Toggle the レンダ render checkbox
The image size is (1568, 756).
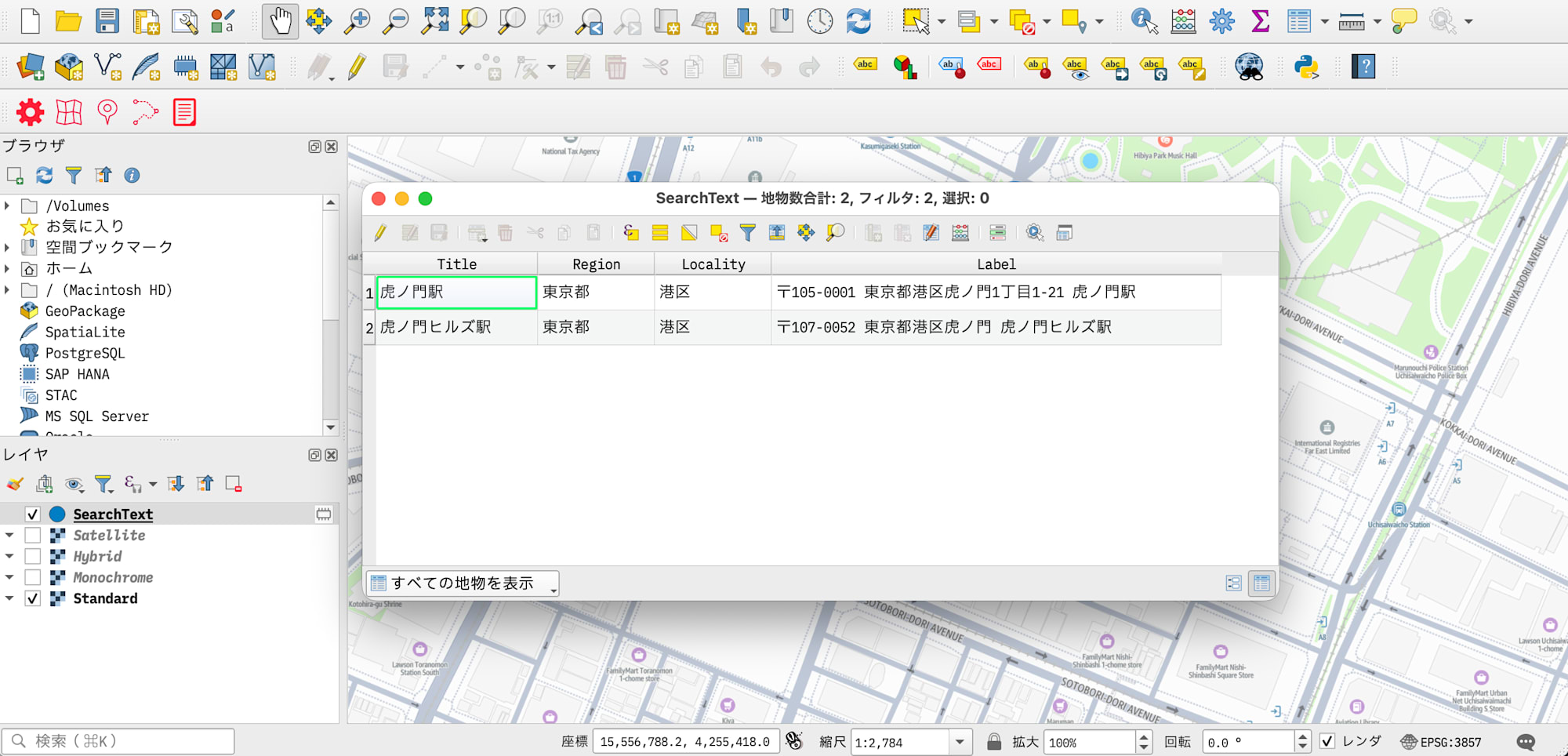(x=1327, y=741)
